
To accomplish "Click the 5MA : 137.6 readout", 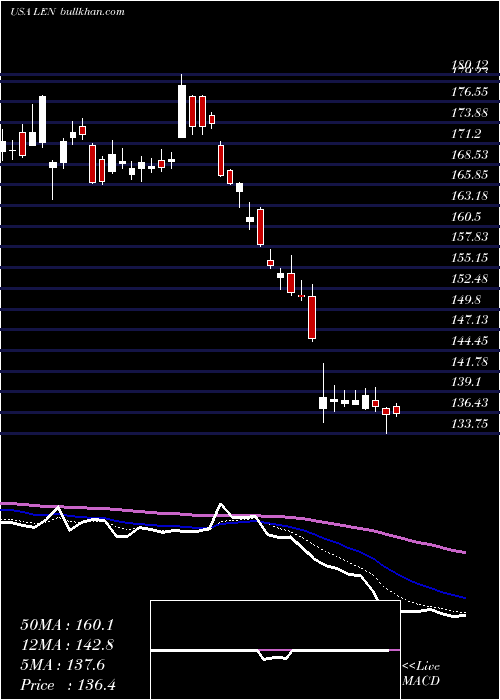I will [x=62, y=665].
